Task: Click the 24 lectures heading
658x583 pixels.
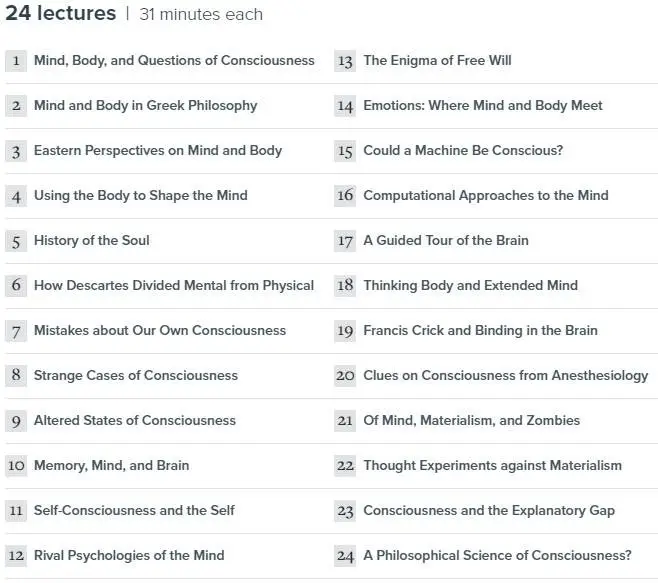Action: (60, 13)
